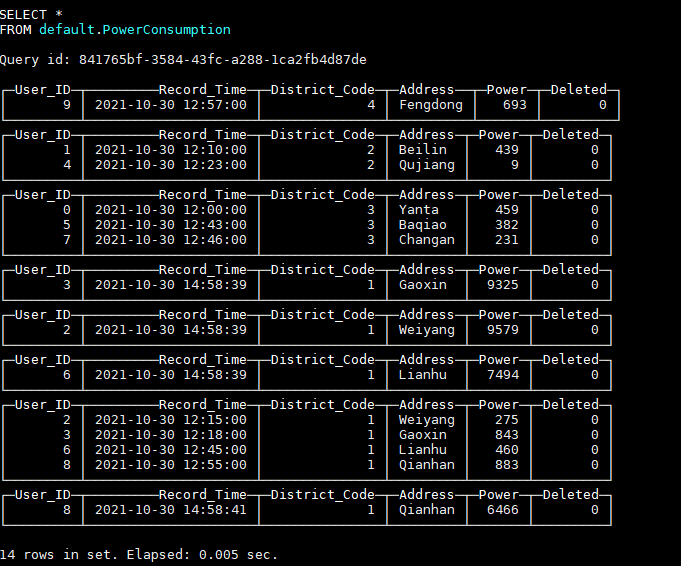Click Gaoxin in the row with power 9325
681x566 pixels.
point(423,285)
